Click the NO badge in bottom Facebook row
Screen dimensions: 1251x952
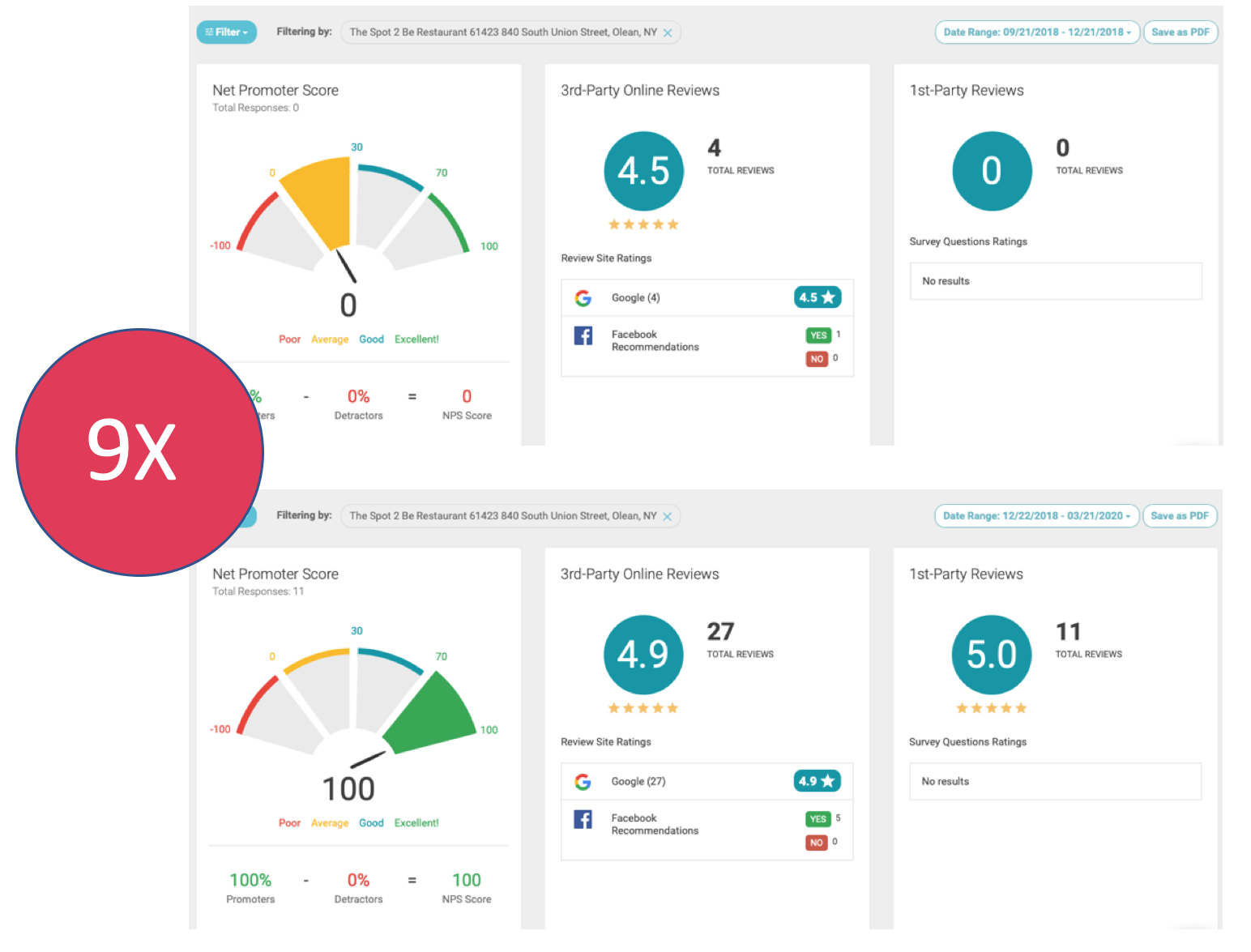816,843
